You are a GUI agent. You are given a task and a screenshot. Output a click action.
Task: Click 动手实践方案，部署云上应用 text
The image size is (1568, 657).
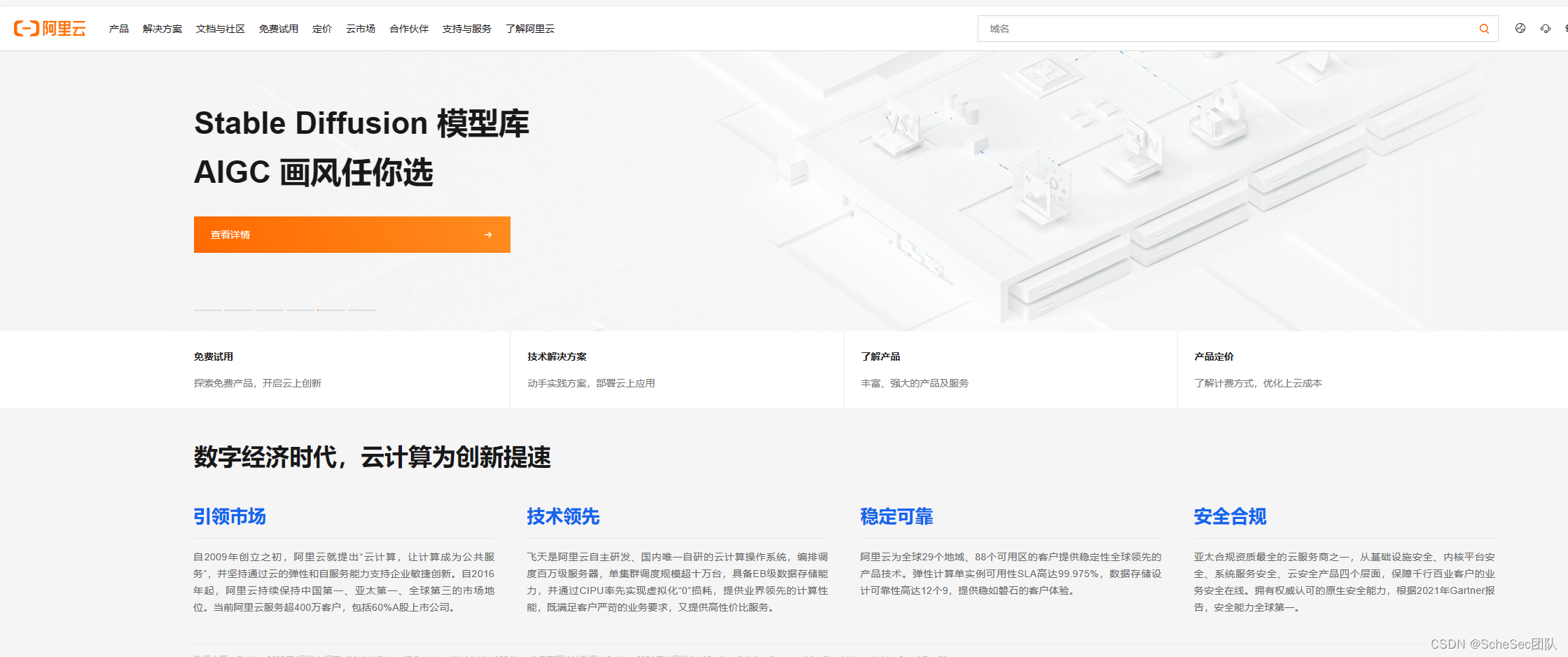(591, 383)
